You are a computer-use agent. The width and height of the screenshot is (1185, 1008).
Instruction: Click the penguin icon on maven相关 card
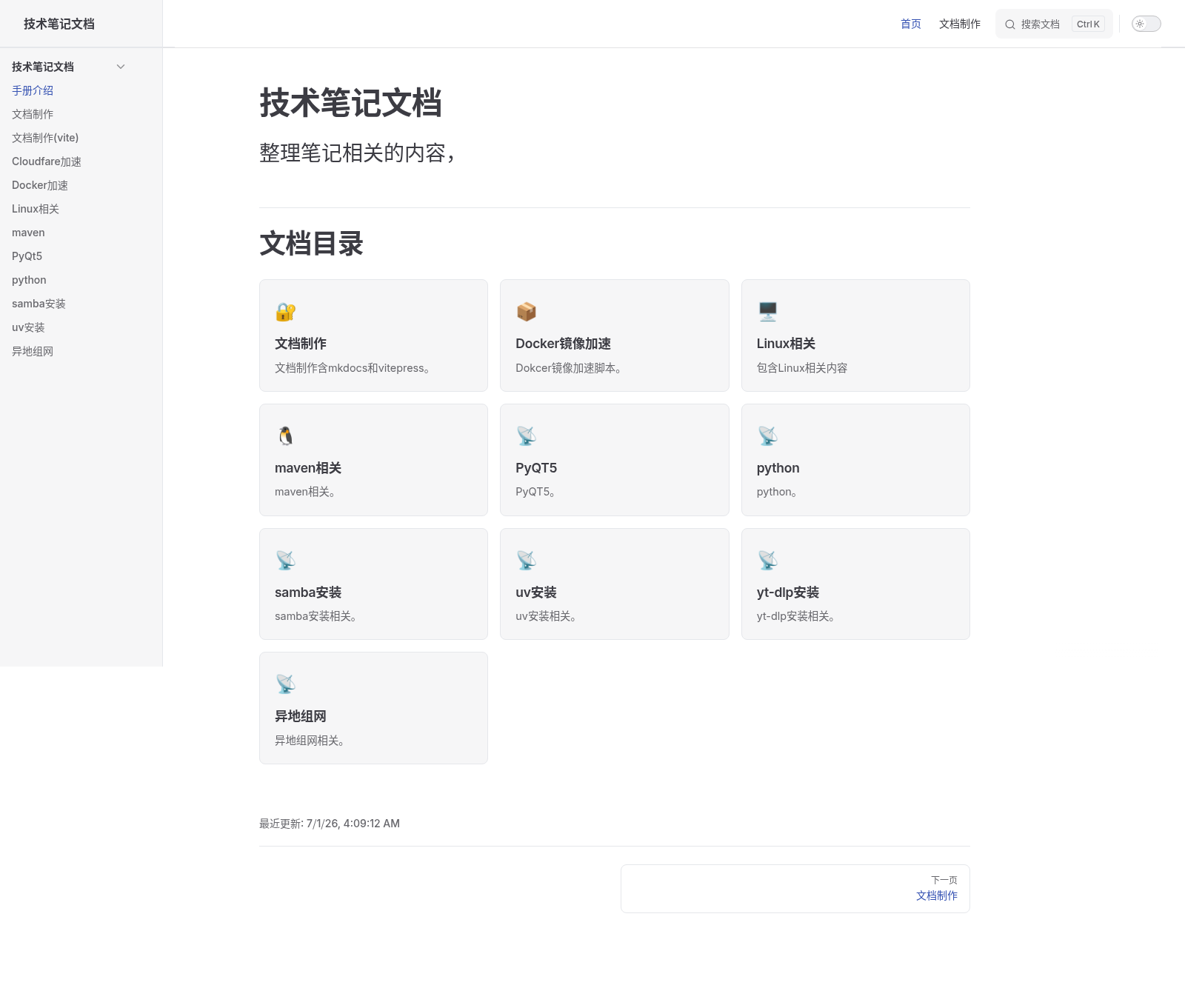[286, 436]
